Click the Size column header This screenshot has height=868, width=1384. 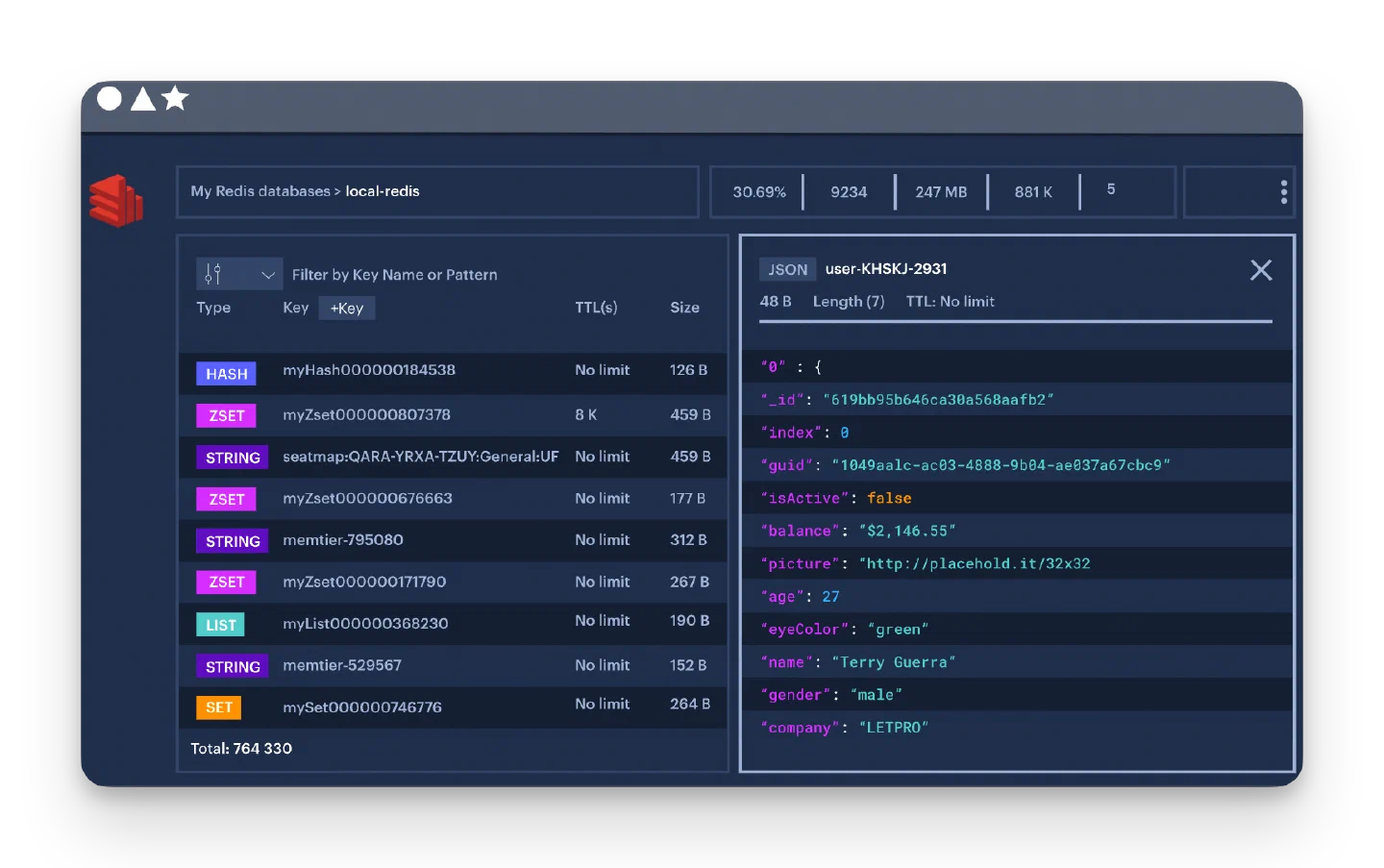pyautogui.click(x=684, y=308)
